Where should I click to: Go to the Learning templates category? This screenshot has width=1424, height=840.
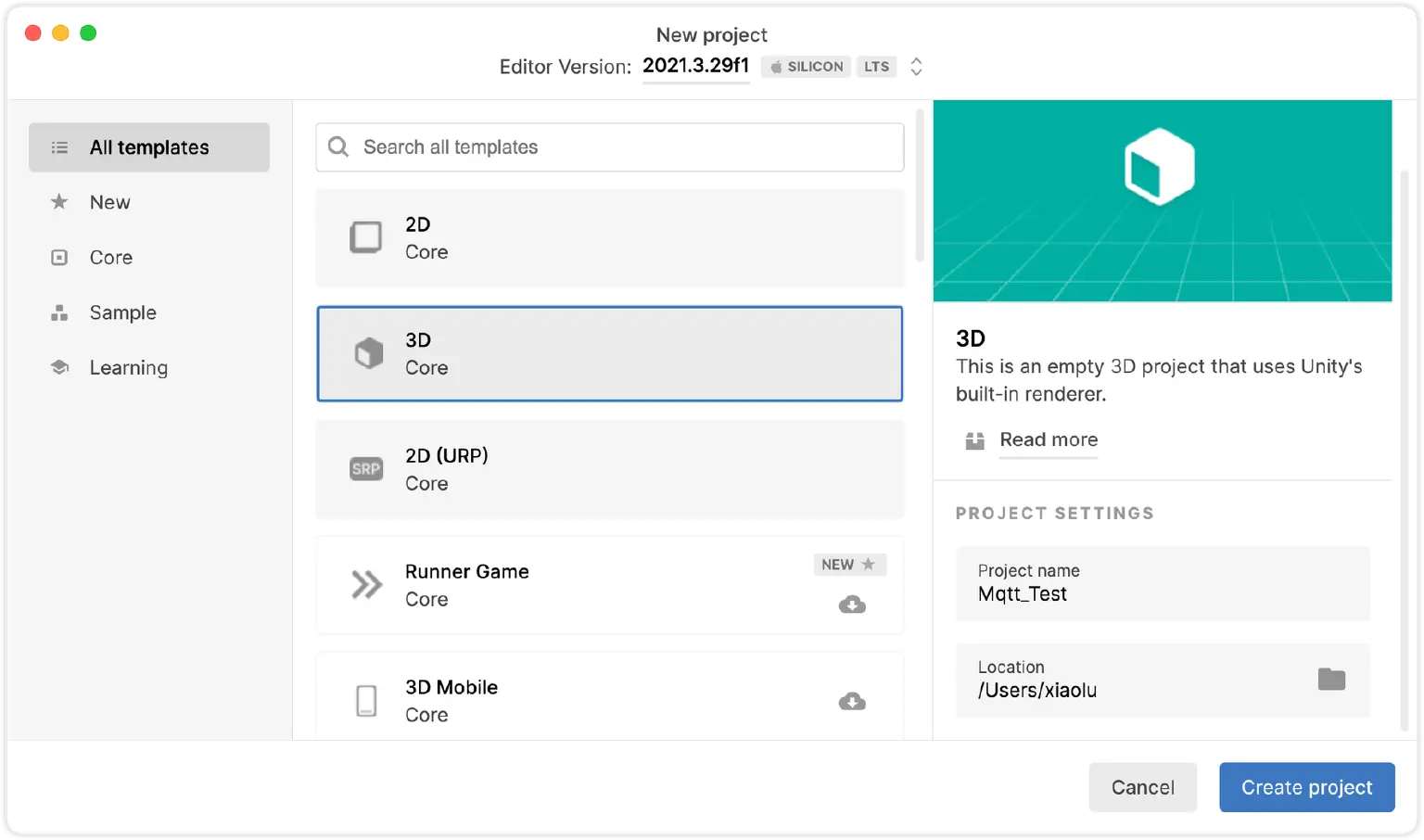128,368
